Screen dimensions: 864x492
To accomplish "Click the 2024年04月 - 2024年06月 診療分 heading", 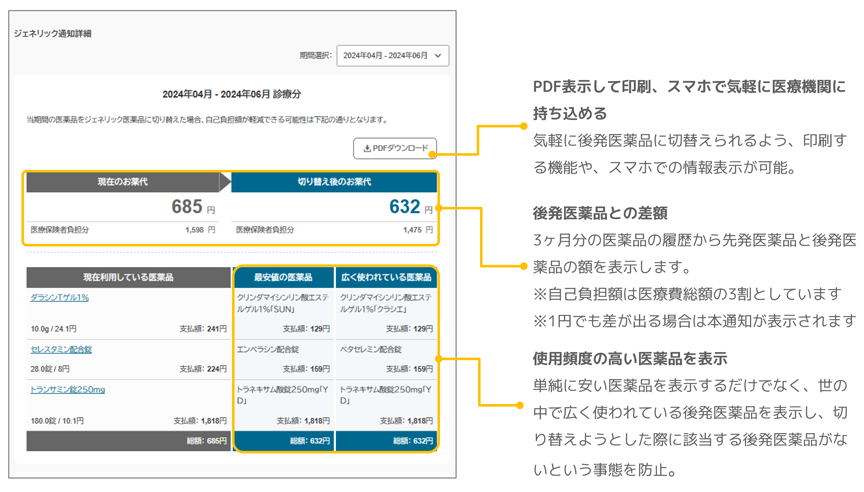I will [231, 94].
